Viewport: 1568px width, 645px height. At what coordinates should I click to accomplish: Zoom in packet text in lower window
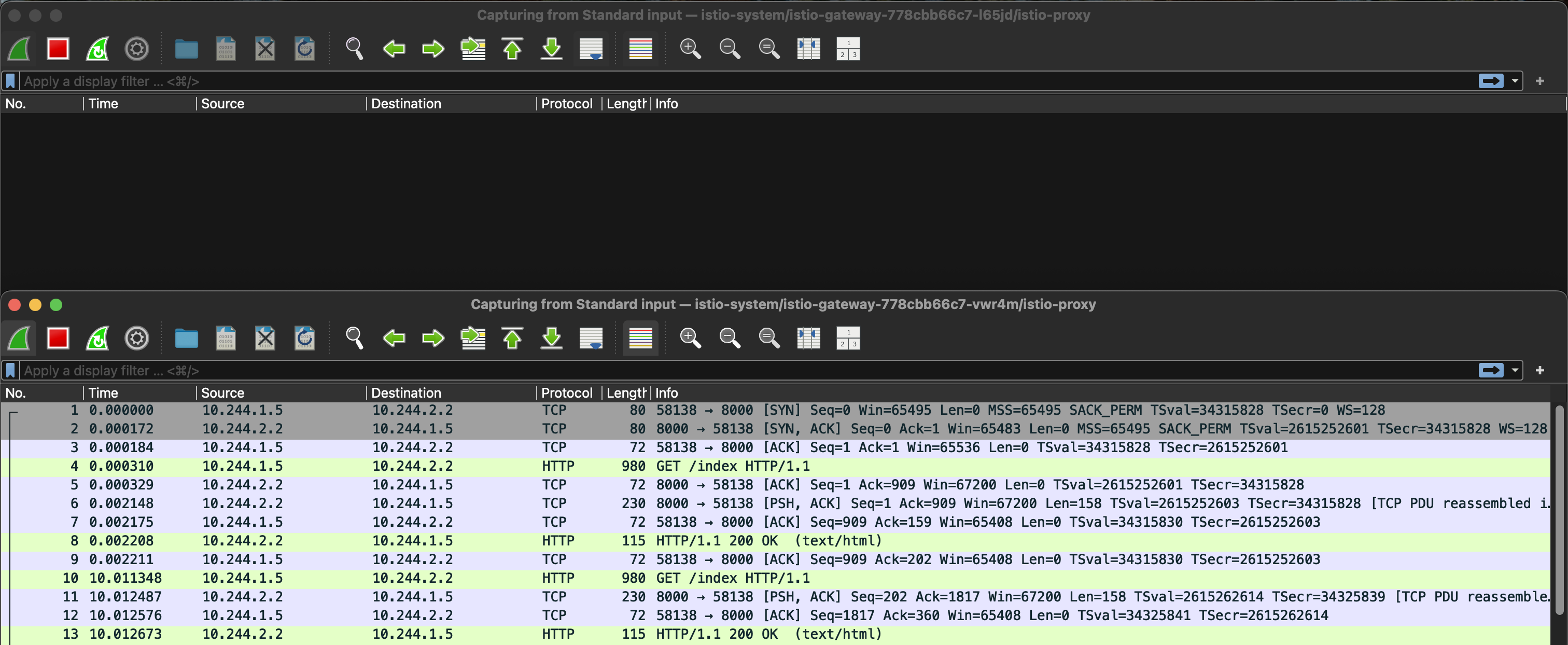tap(690, 339)
